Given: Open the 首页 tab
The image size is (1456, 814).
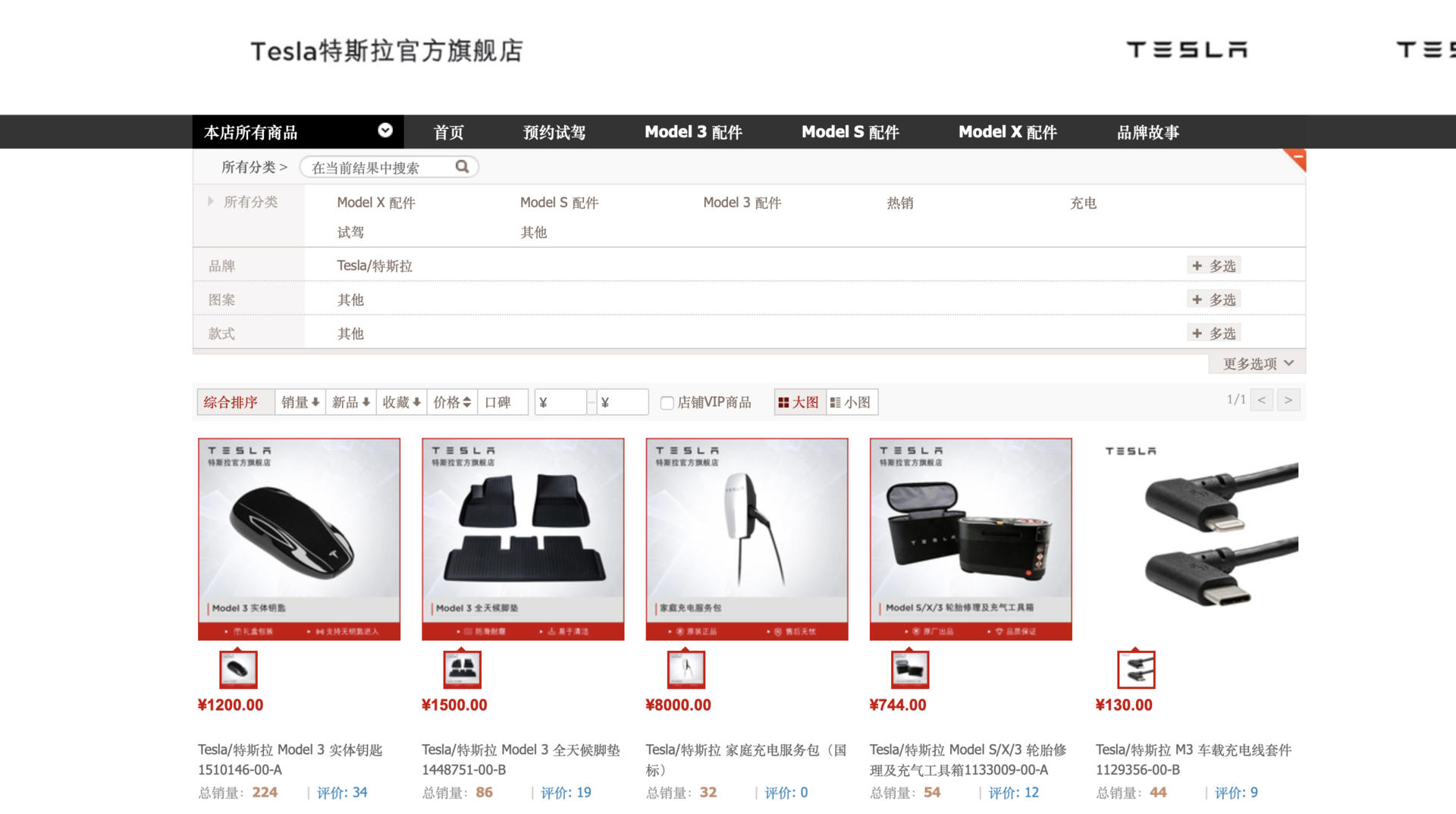Looking at the screenshot, I should (x=448, y=132).
